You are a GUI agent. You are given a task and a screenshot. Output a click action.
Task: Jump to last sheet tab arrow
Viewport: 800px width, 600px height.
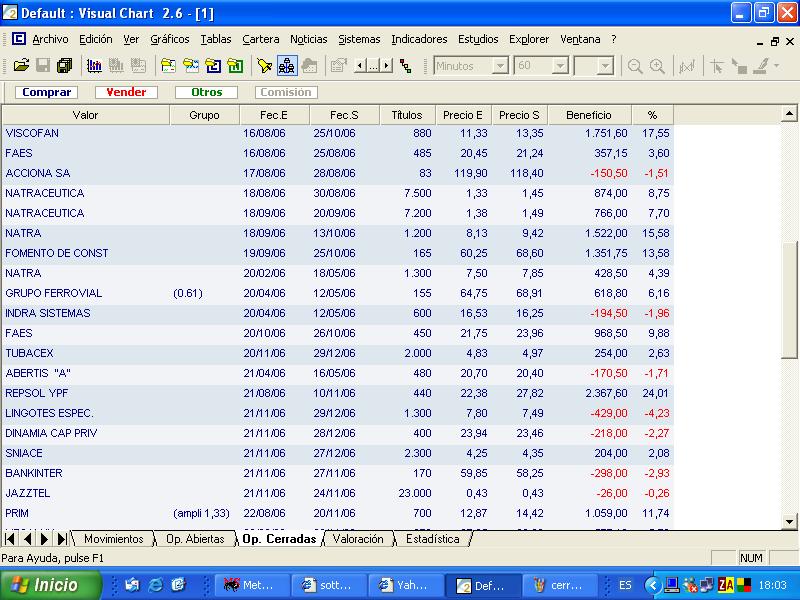coord(62,539)
